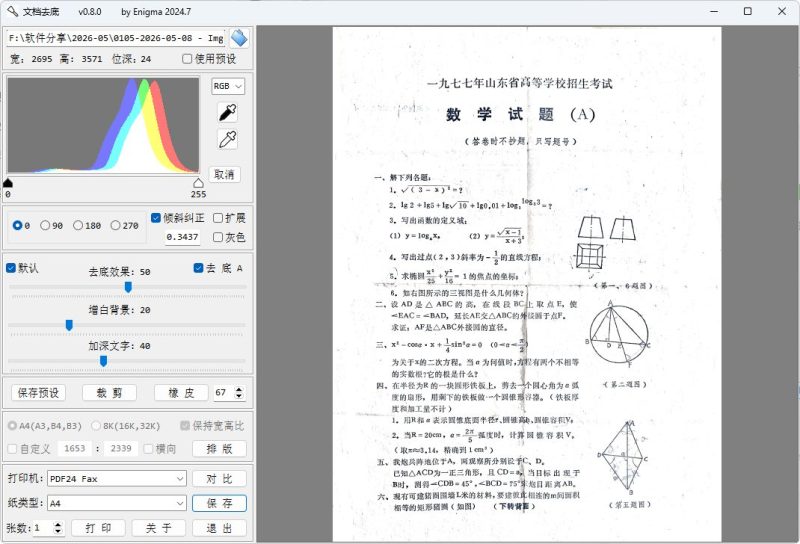Click the 加深文字 slider handle
This screenshot has width=800, height=544.
(x=103, y=361)
